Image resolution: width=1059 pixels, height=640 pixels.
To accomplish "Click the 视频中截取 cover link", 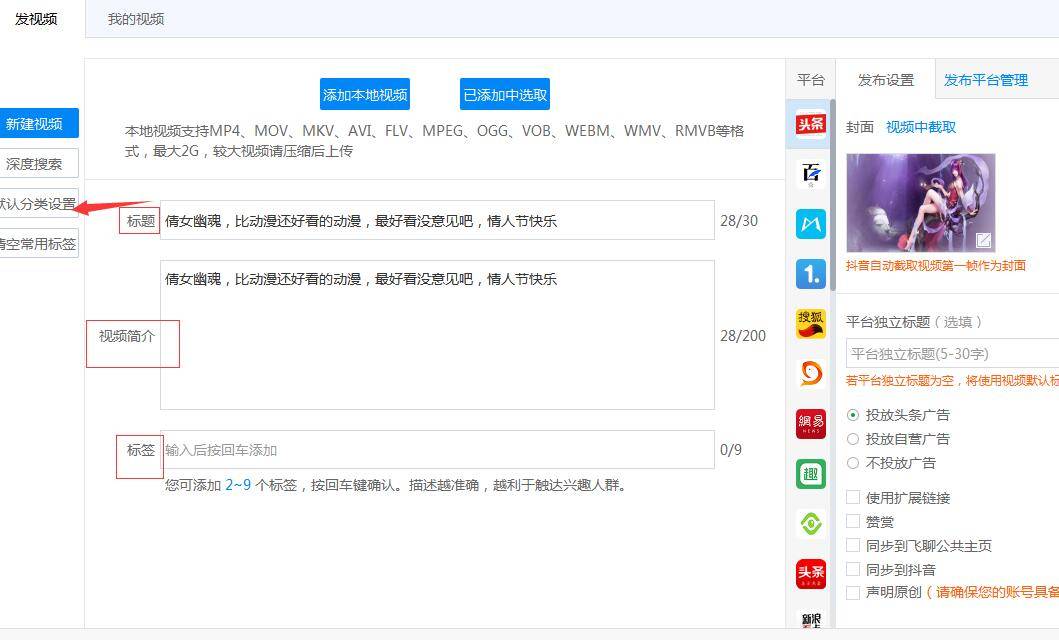I will 921,127.
